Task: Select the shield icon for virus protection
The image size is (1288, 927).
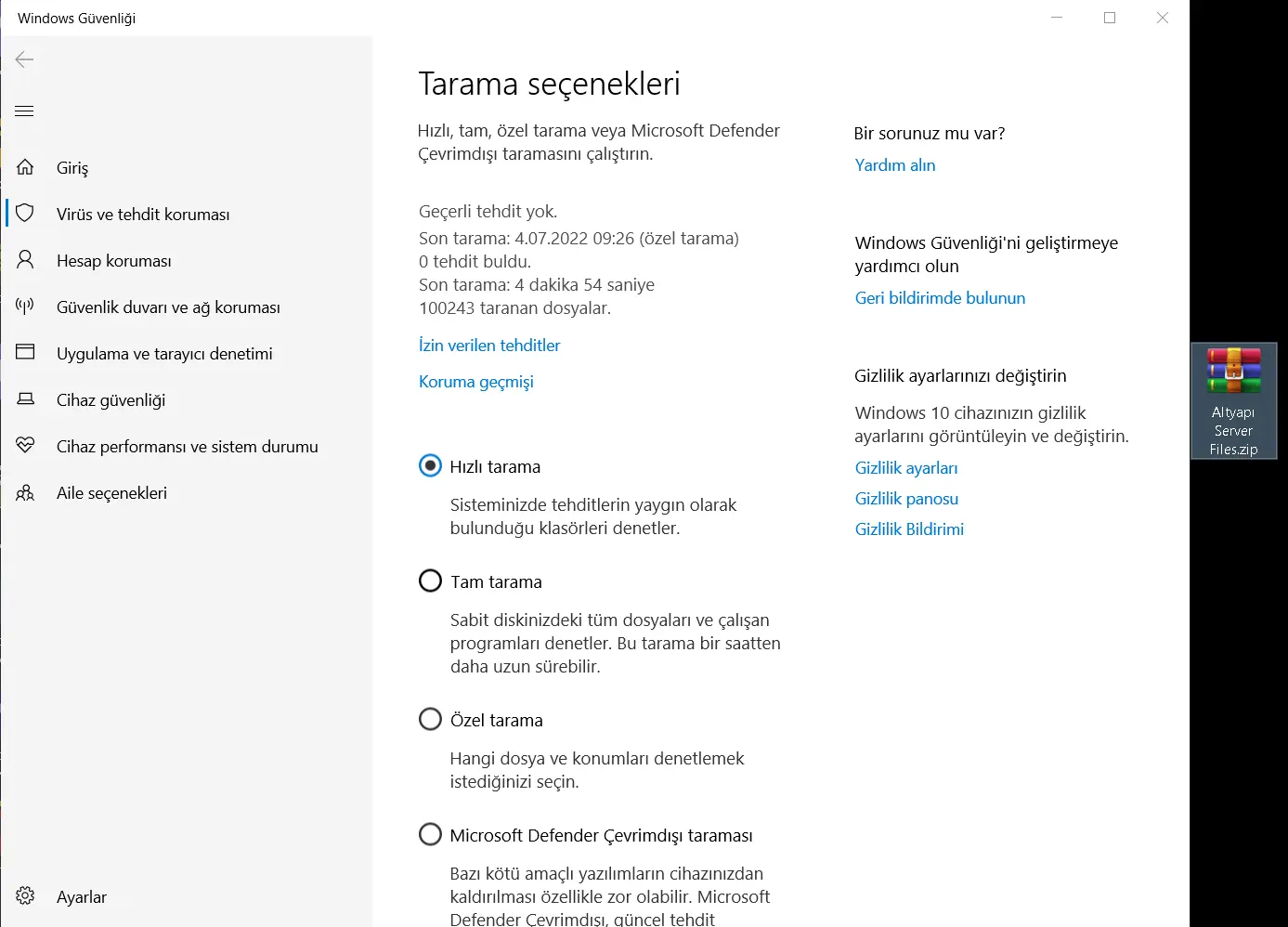Action: coord(25,214)
